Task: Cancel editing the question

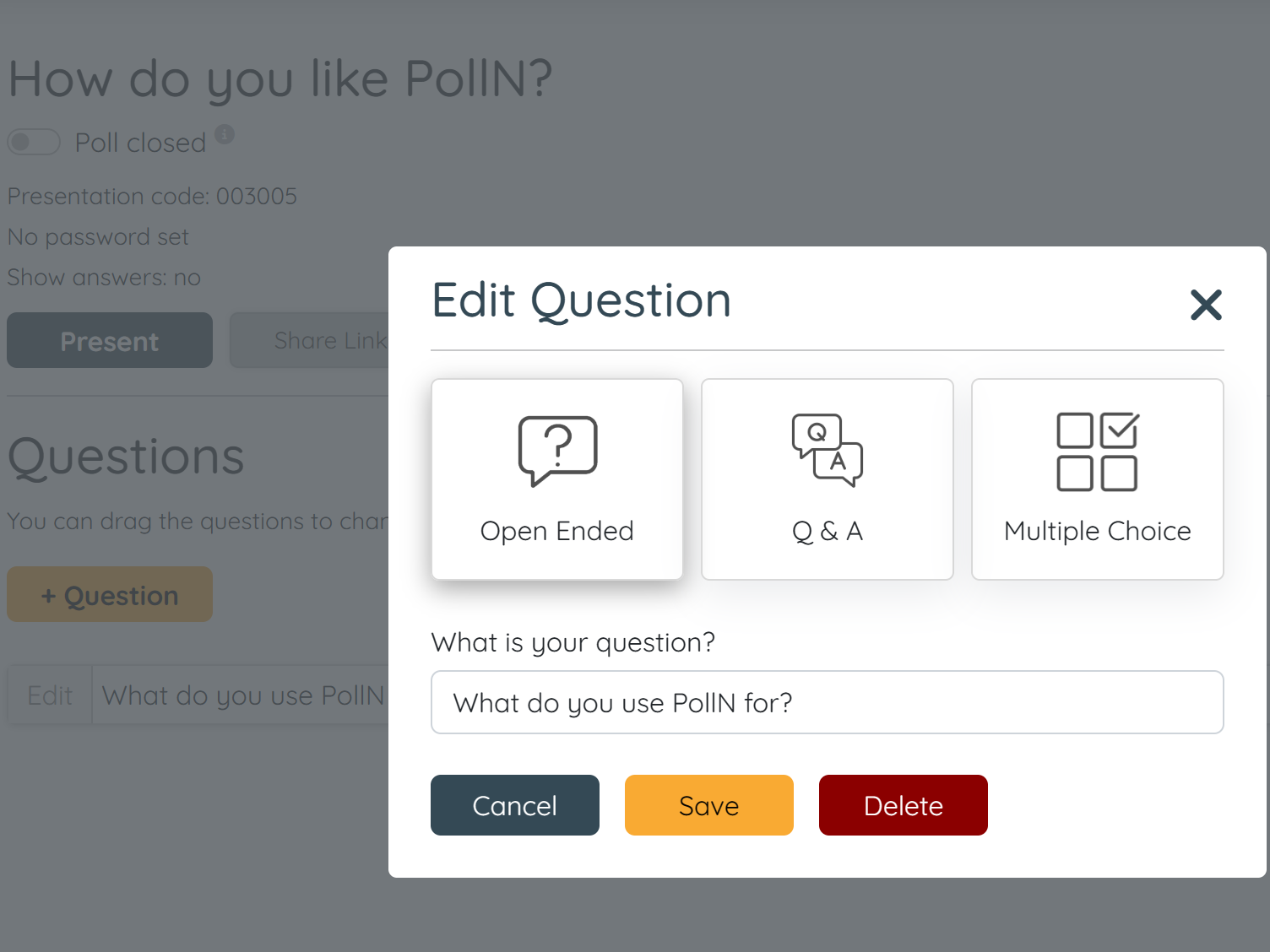Action: (515, 805)
